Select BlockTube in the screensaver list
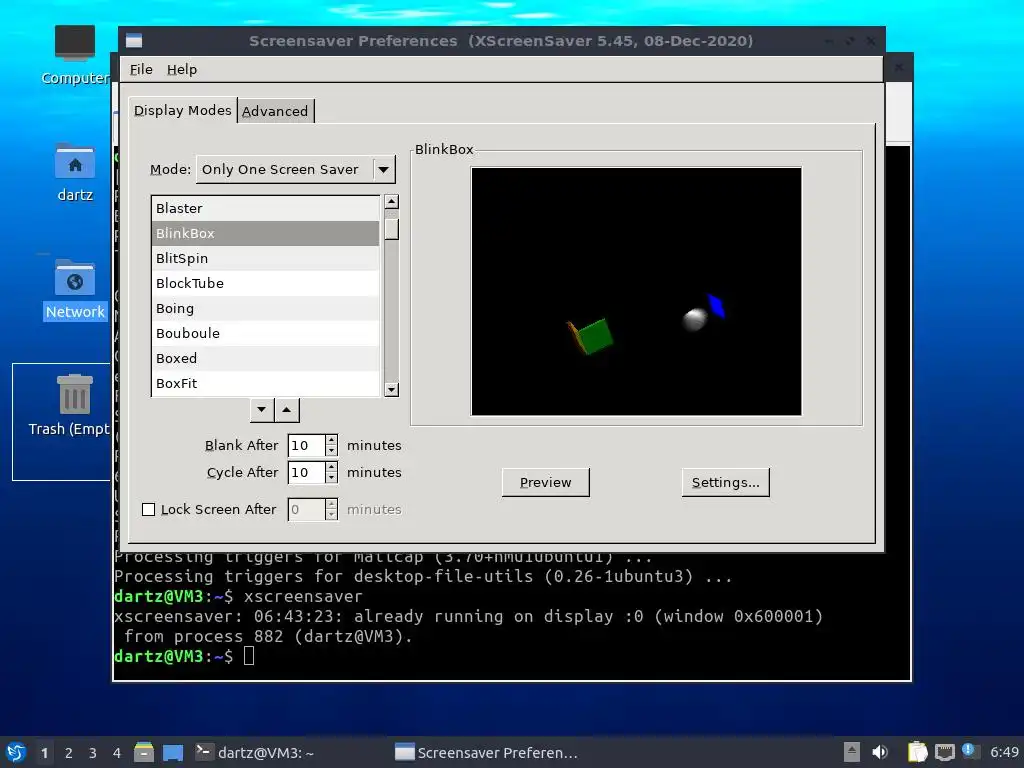Screen dimensions: 1024x768 [x=265, y=283]
